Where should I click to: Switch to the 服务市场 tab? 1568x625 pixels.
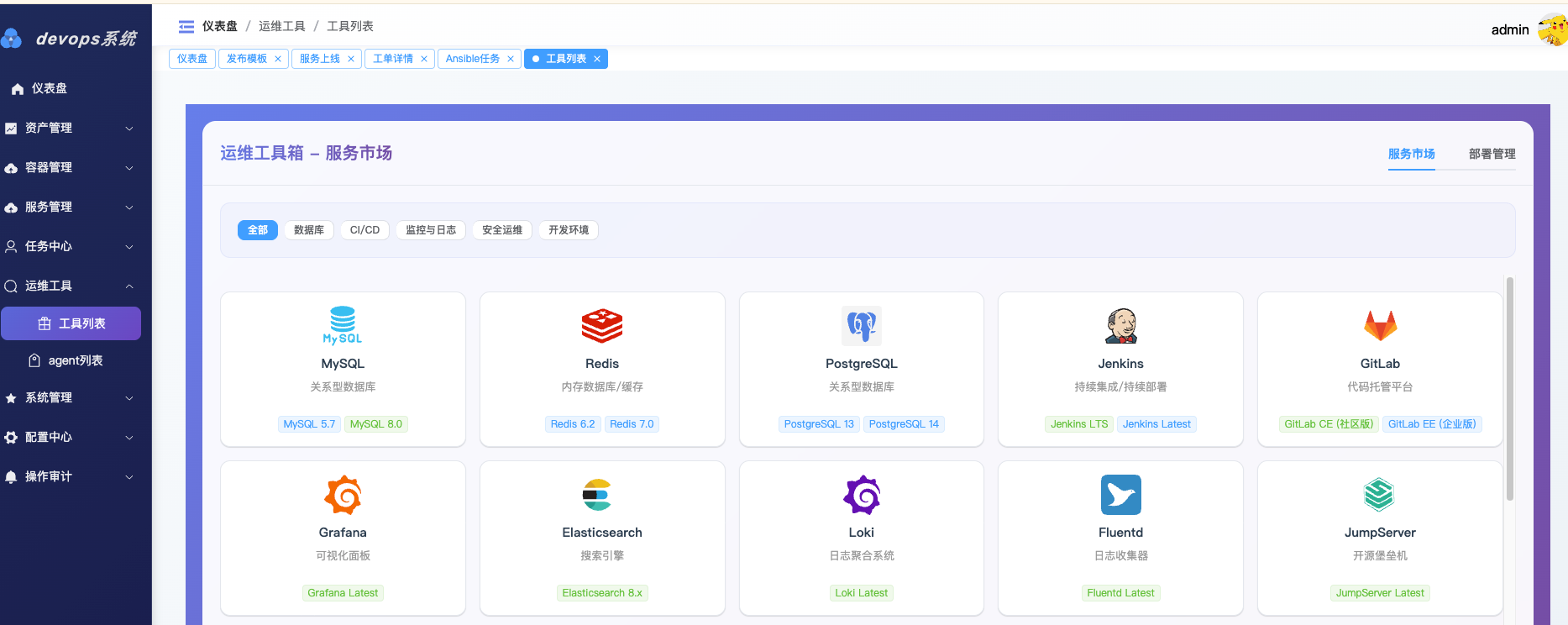click(x=1411, y=155)
